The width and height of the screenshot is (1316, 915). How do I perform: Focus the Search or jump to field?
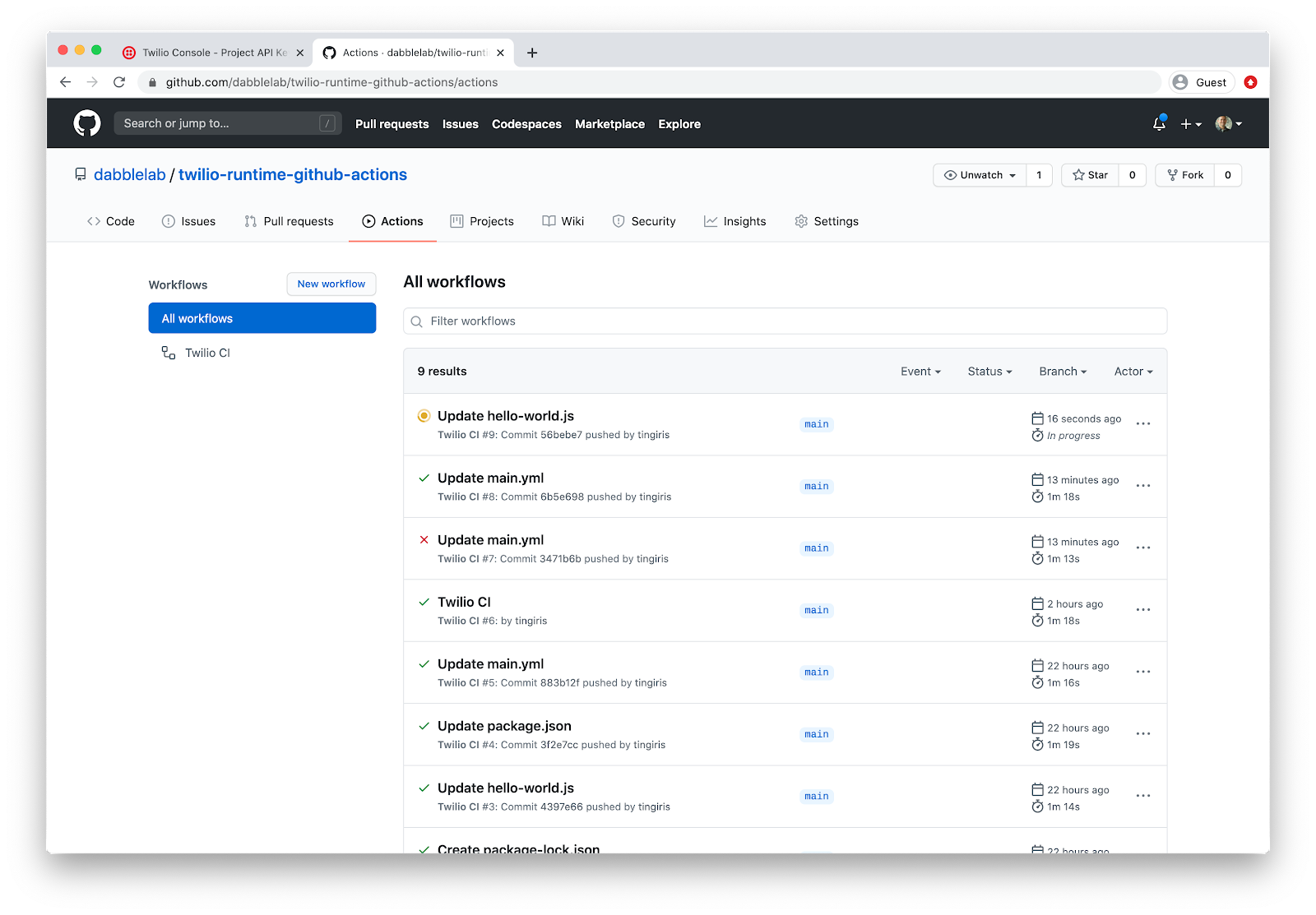tap(228, 123)
